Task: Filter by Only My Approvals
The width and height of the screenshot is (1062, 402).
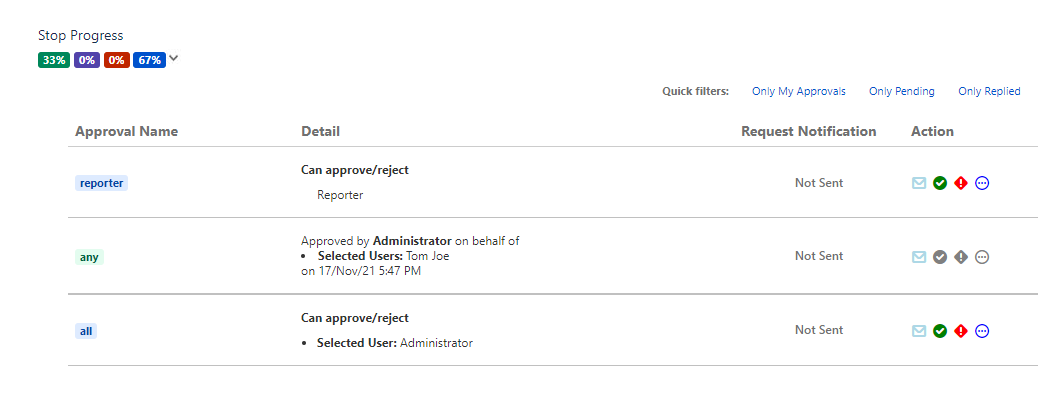Action: coord(799,91)
